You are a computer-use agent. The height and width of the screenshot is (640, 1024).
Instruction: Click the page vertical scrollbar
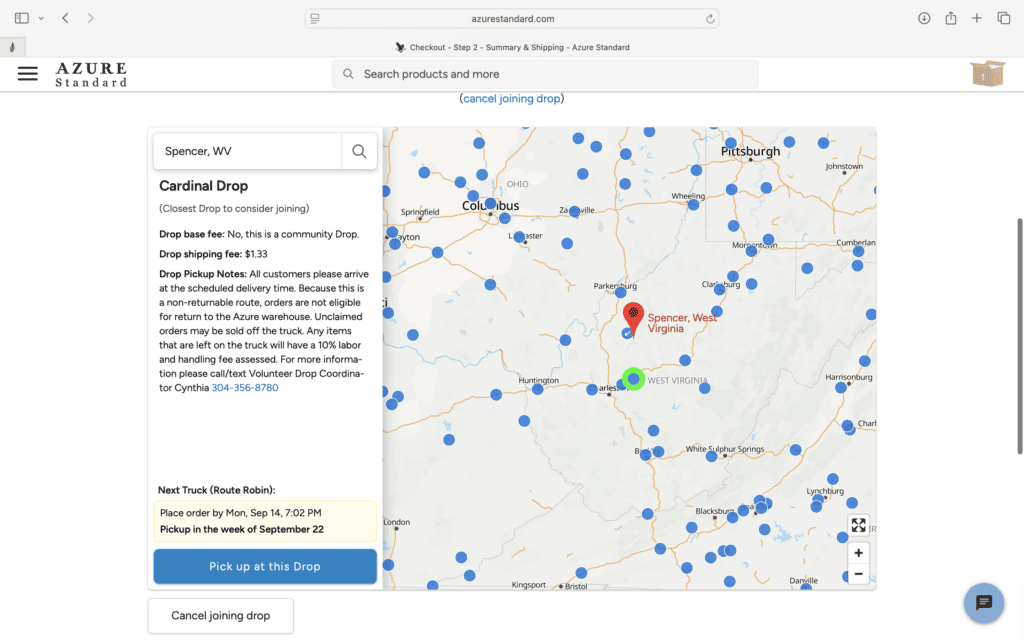pyautogui.click(x=1019, y=336)
